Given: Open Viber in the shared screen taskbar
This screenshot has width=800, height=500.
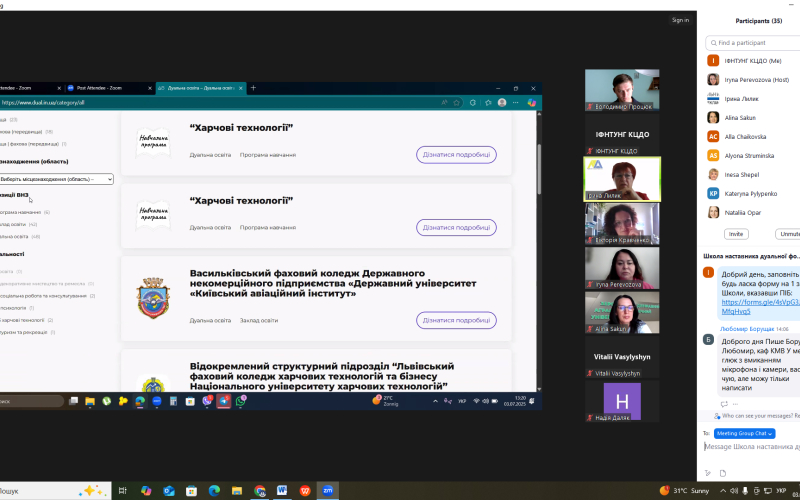Looking at the screenshot, I should pyautogui.click(x=207, y=401).
